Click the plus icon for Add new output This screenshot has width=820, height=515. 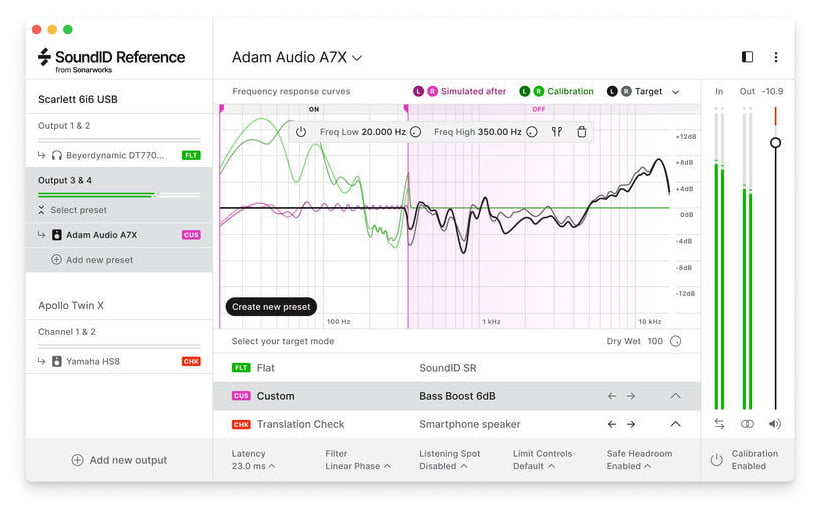(77, 460)
